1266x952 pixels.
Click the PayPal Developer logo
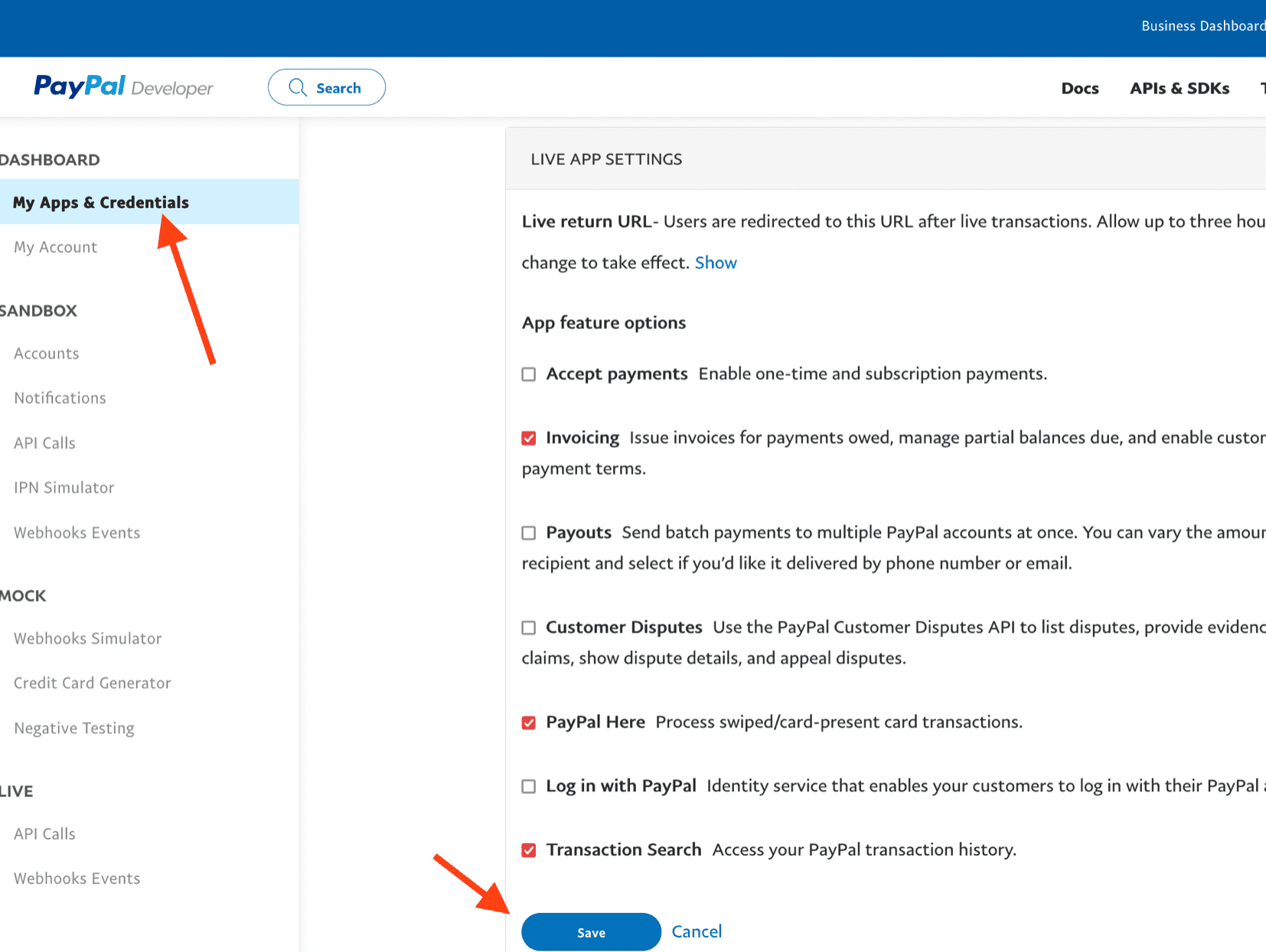coord(123,86)
